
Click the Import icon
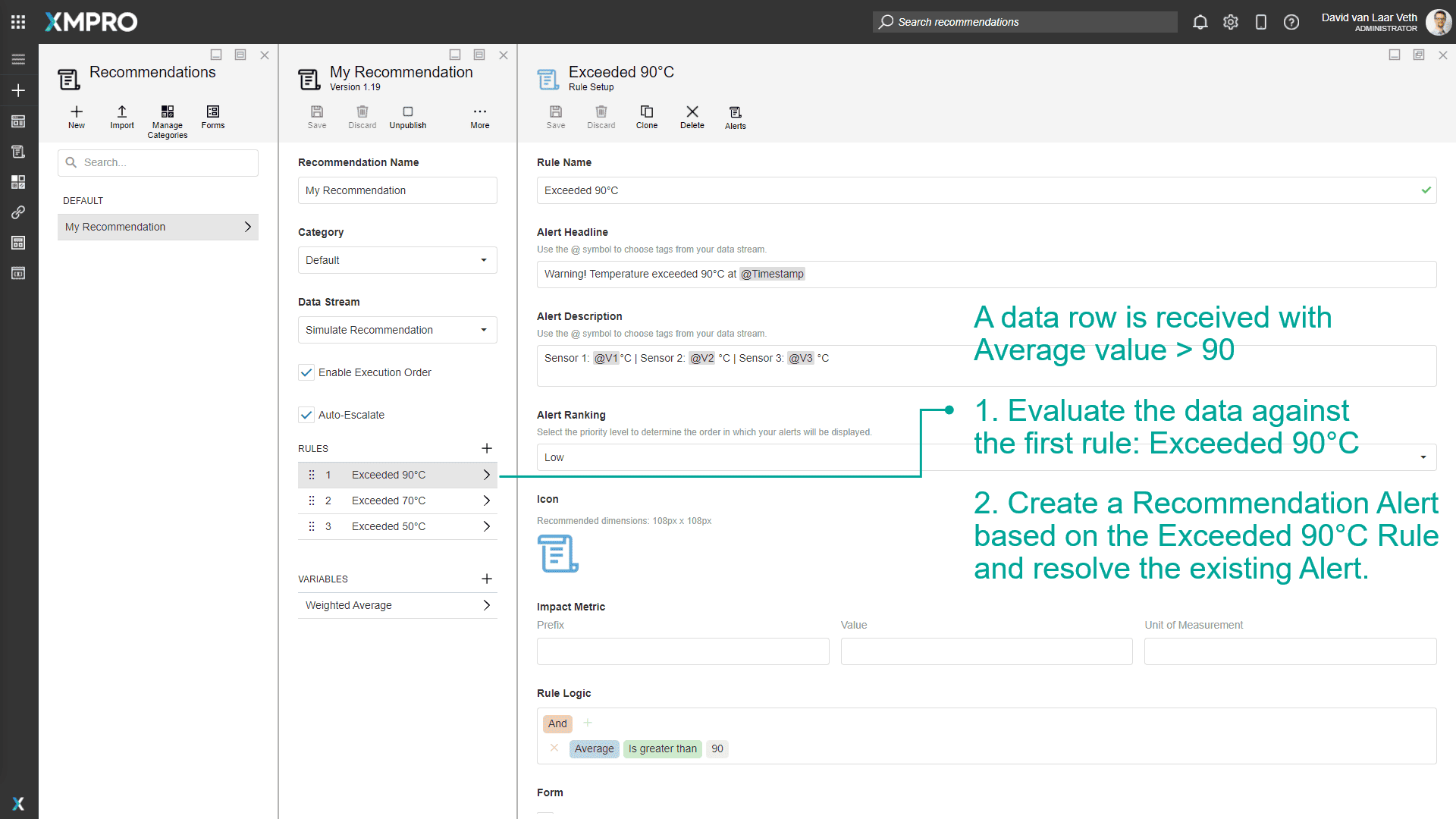click(x=121, y=116)
